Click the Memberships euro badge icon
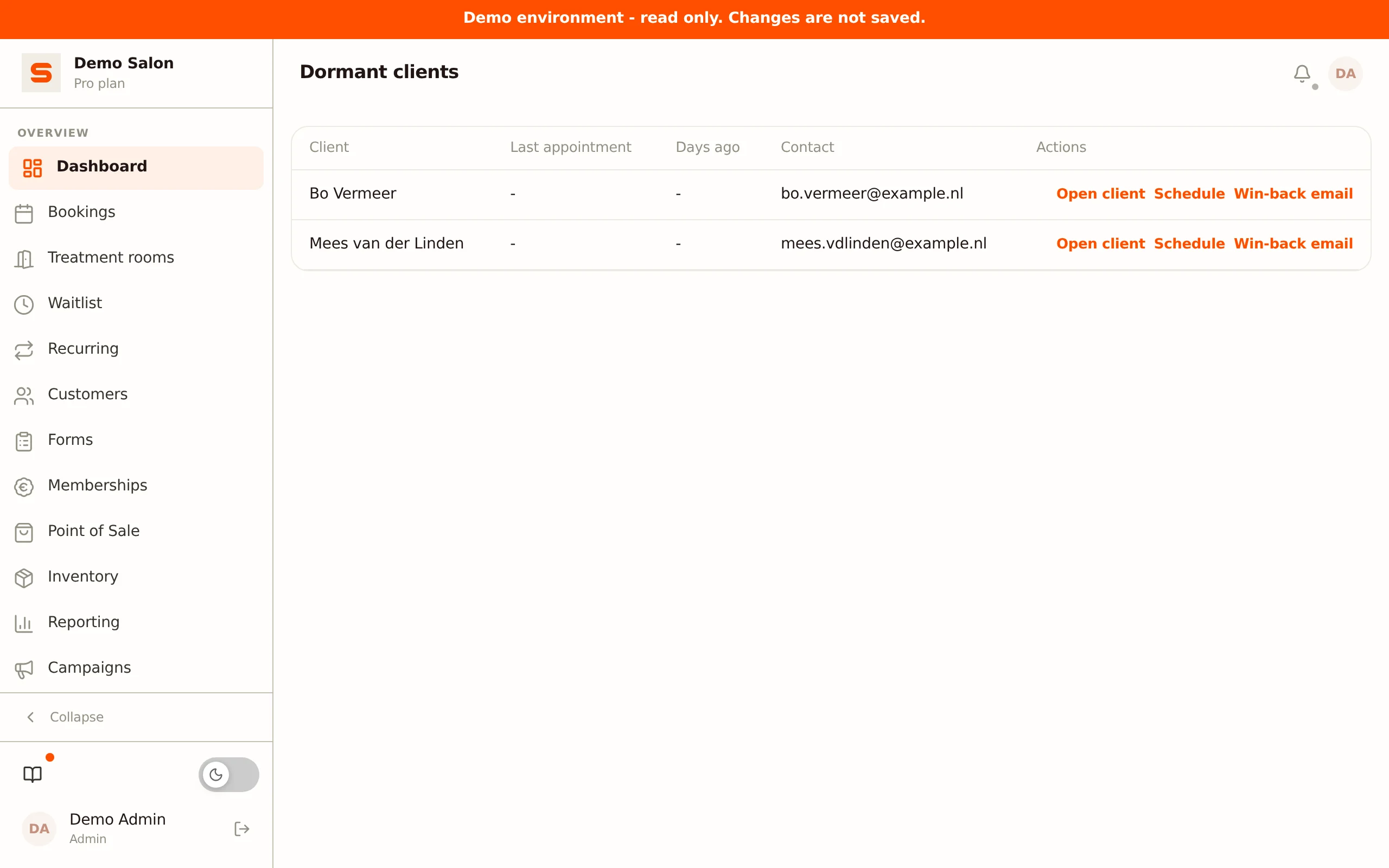The width and height of the screenshot is (1389, 868). pyautogui.click(x=23, y=487)
